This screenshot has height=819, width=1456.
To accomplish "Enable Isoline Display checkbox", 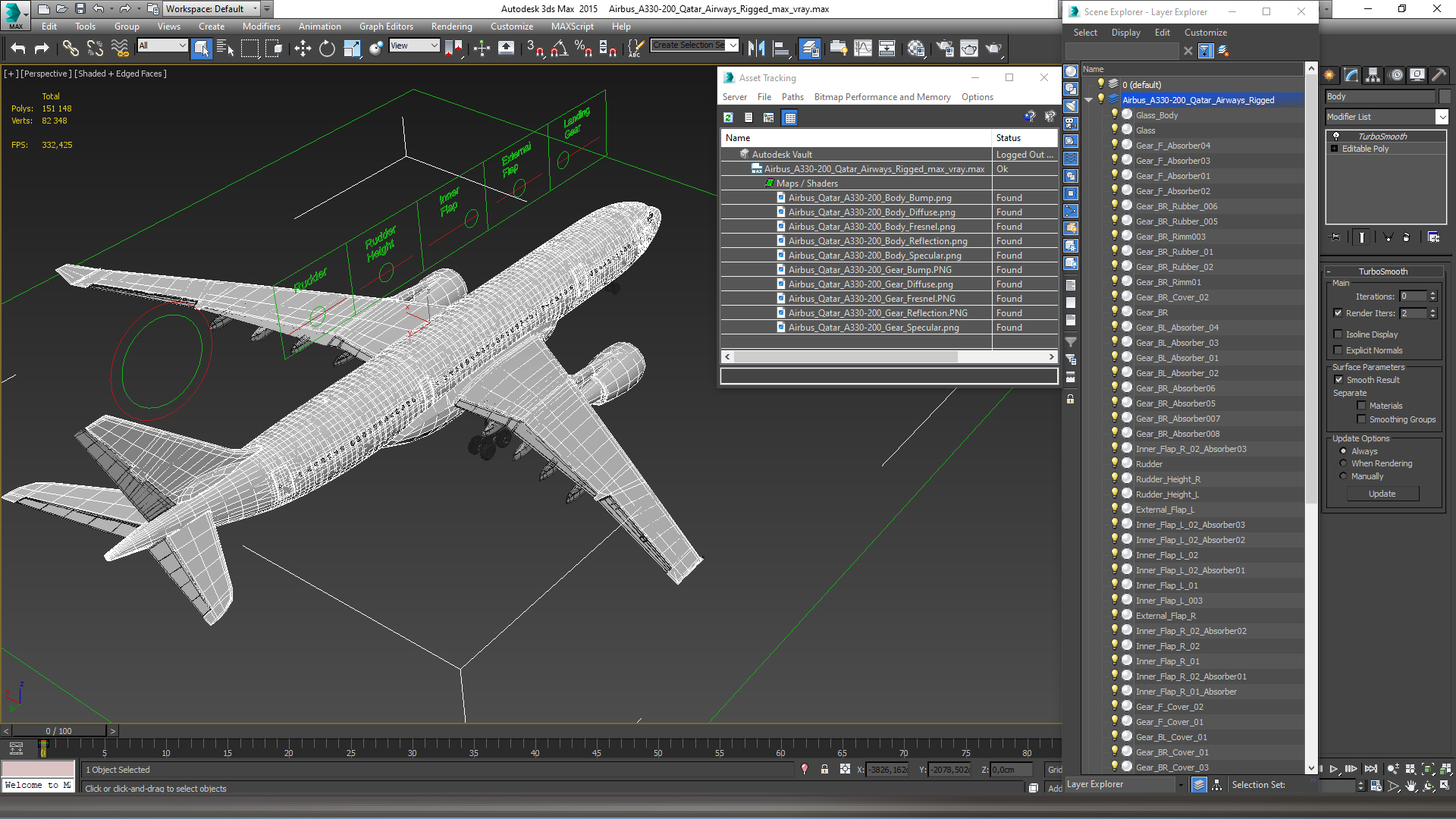I will click(1338, 334).
